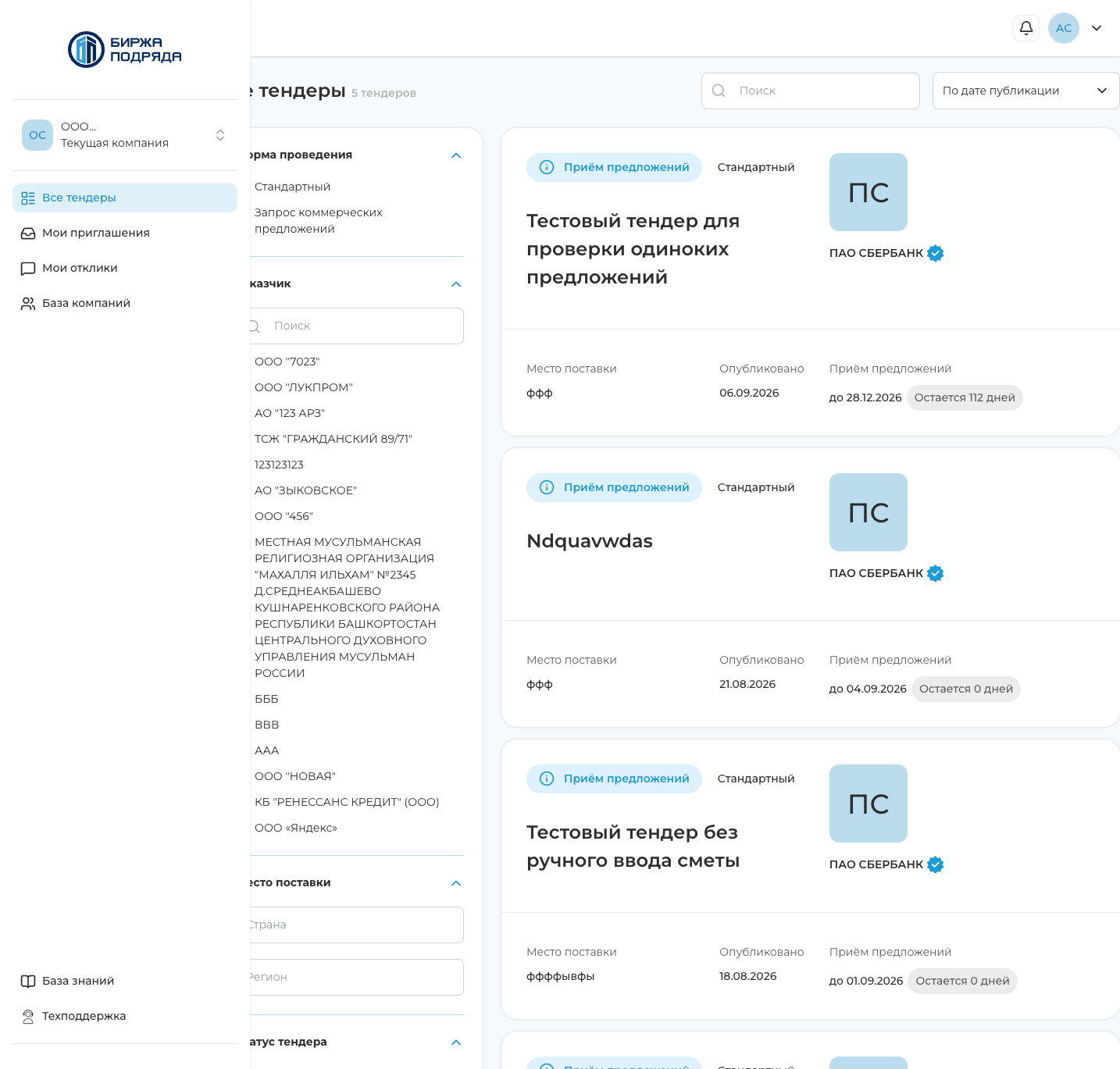Focus the customer filter search field
This screenshot has width=1120, height=1069.
tap(355, 326)
